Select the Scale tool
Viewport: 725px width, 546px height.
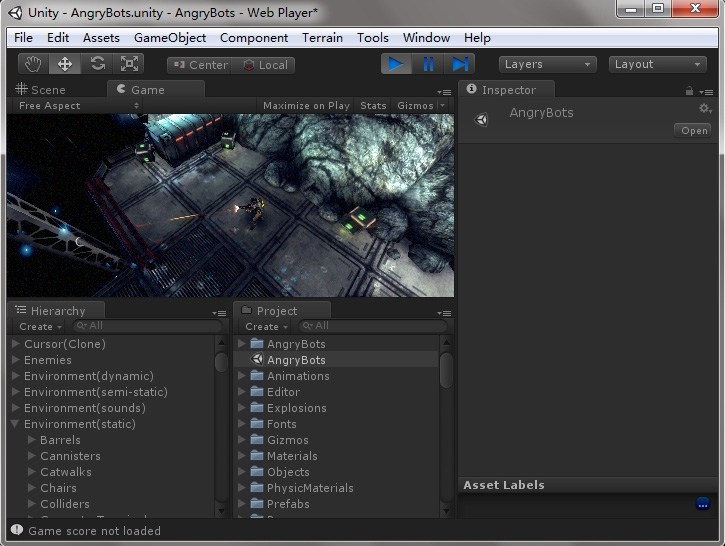click(x=129, y=64)
